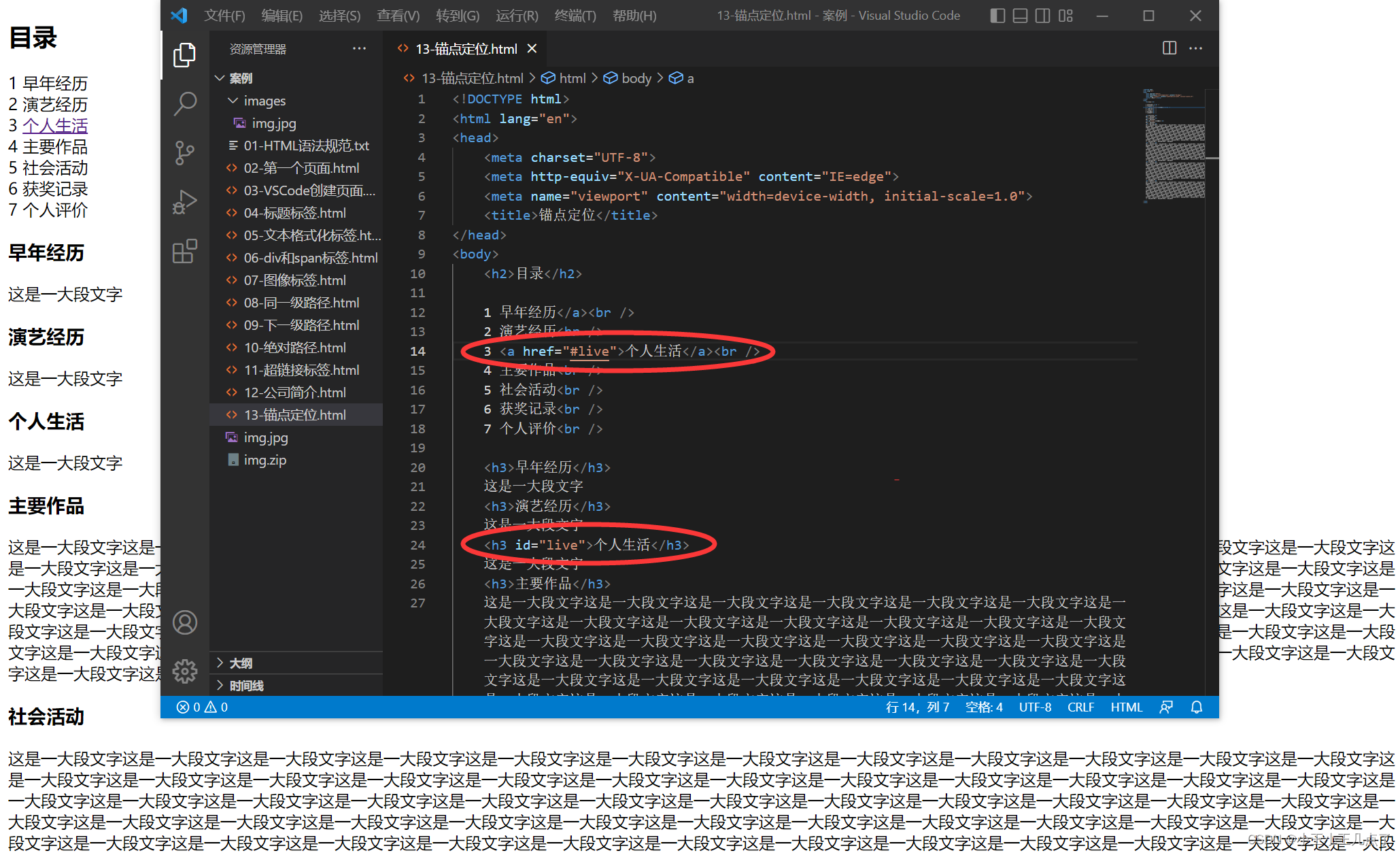The image size is (1400, 853).
Task: Toggle bottom panel layout icon
Action: click(x=1020, y=15)
